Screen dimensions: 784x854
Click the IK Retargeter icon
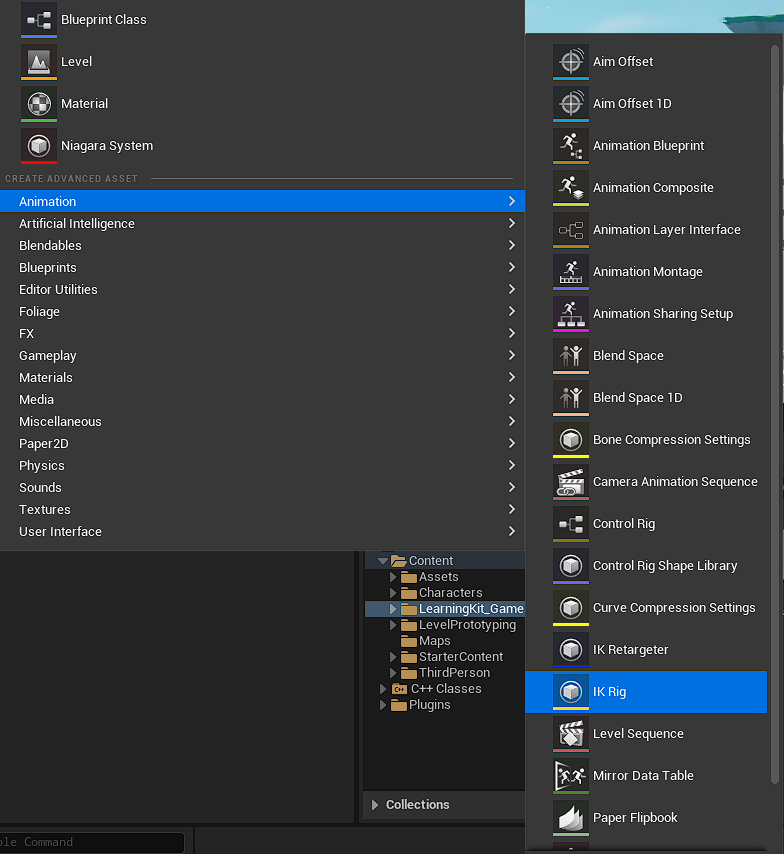click(570, 649)
